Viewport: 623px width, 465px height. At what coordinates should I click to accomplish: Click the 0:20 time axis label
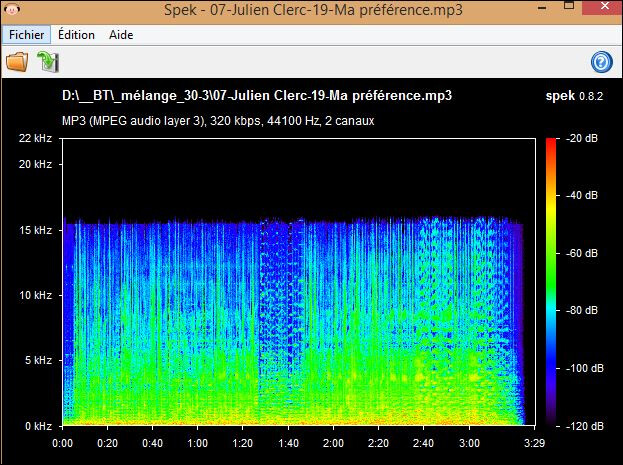pos(108,443)
